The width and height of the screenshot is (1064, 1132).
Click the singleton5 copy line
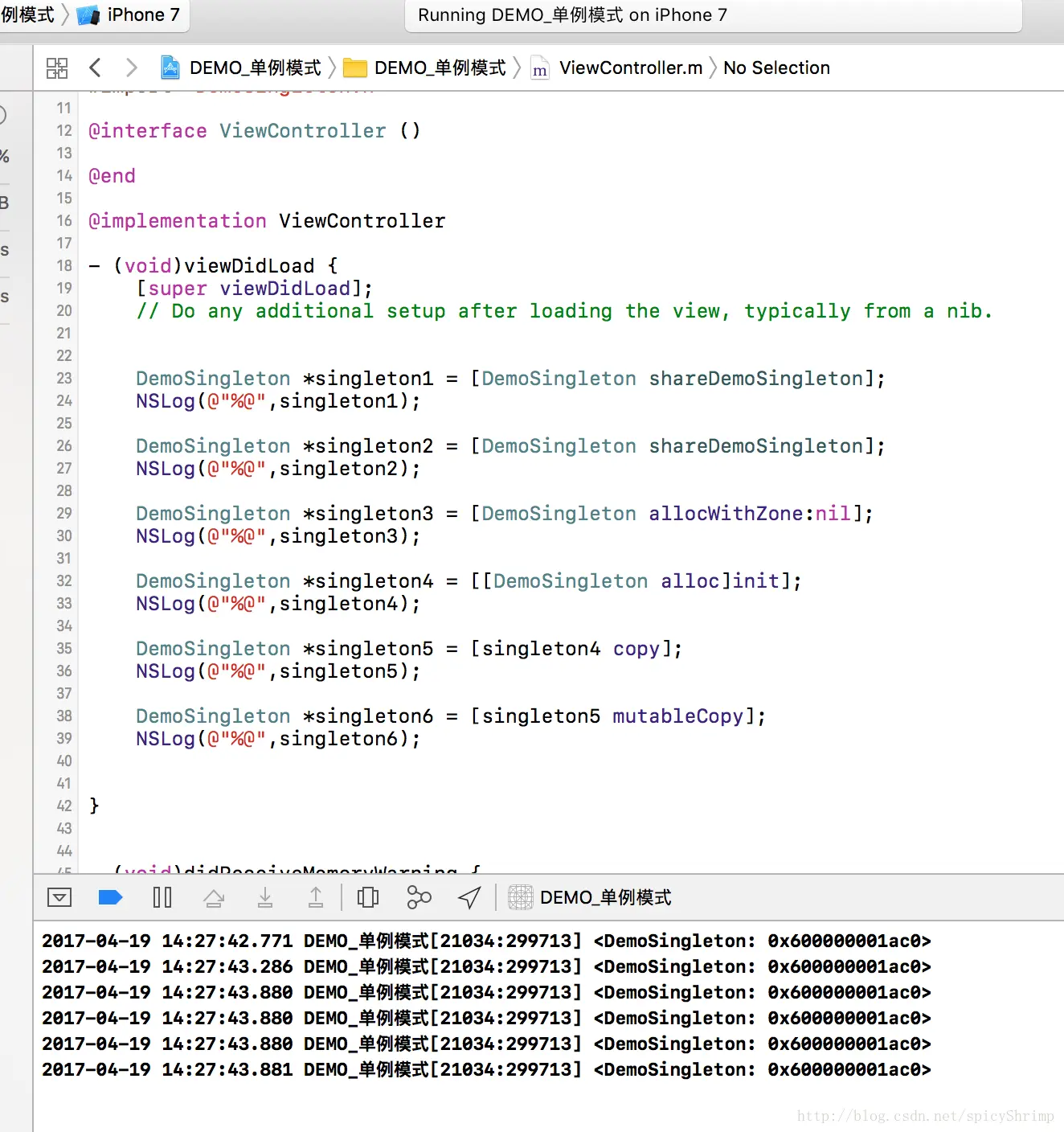tap(409, 648)
